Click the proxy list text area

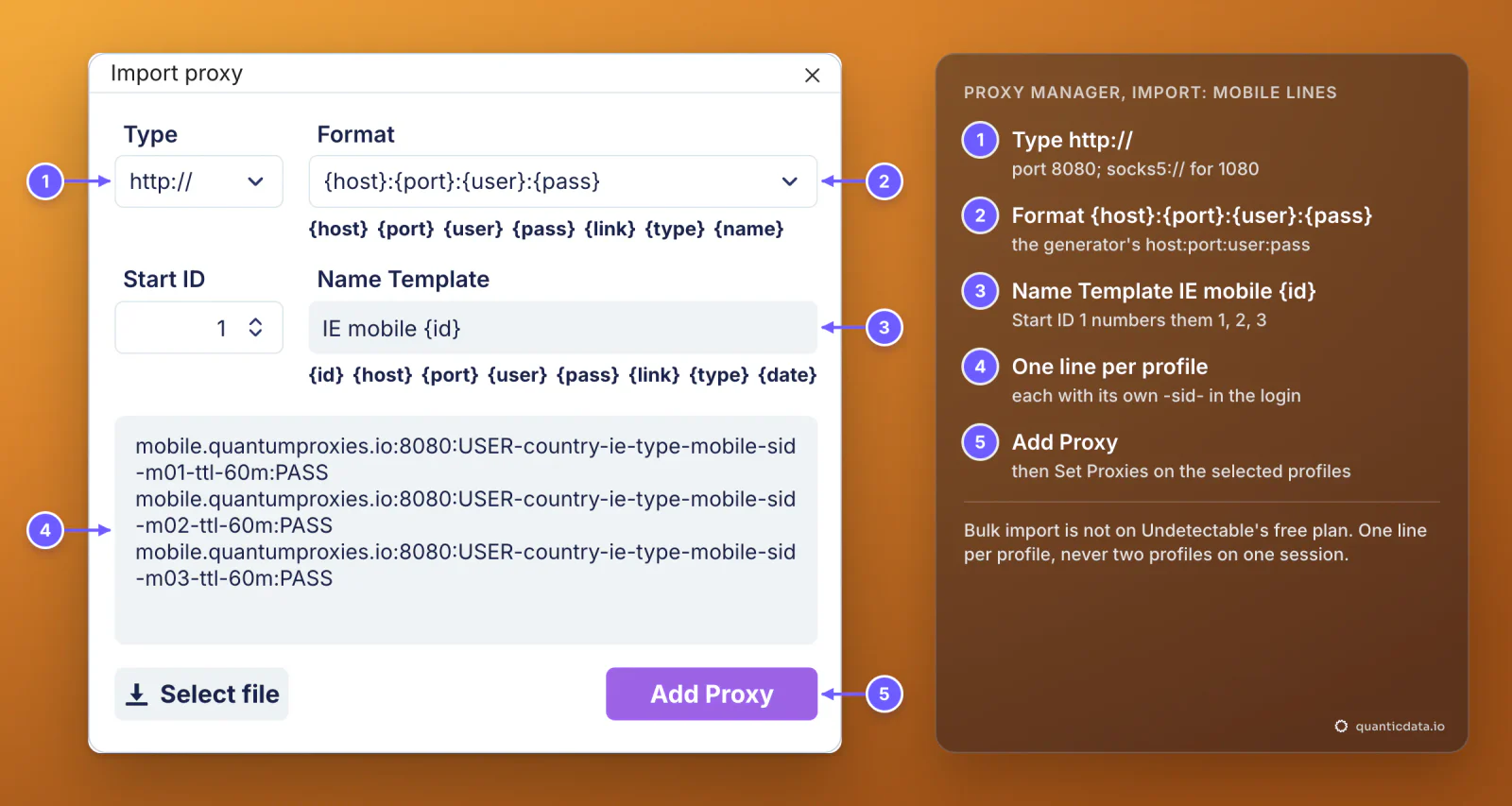(x=466, y=530)
